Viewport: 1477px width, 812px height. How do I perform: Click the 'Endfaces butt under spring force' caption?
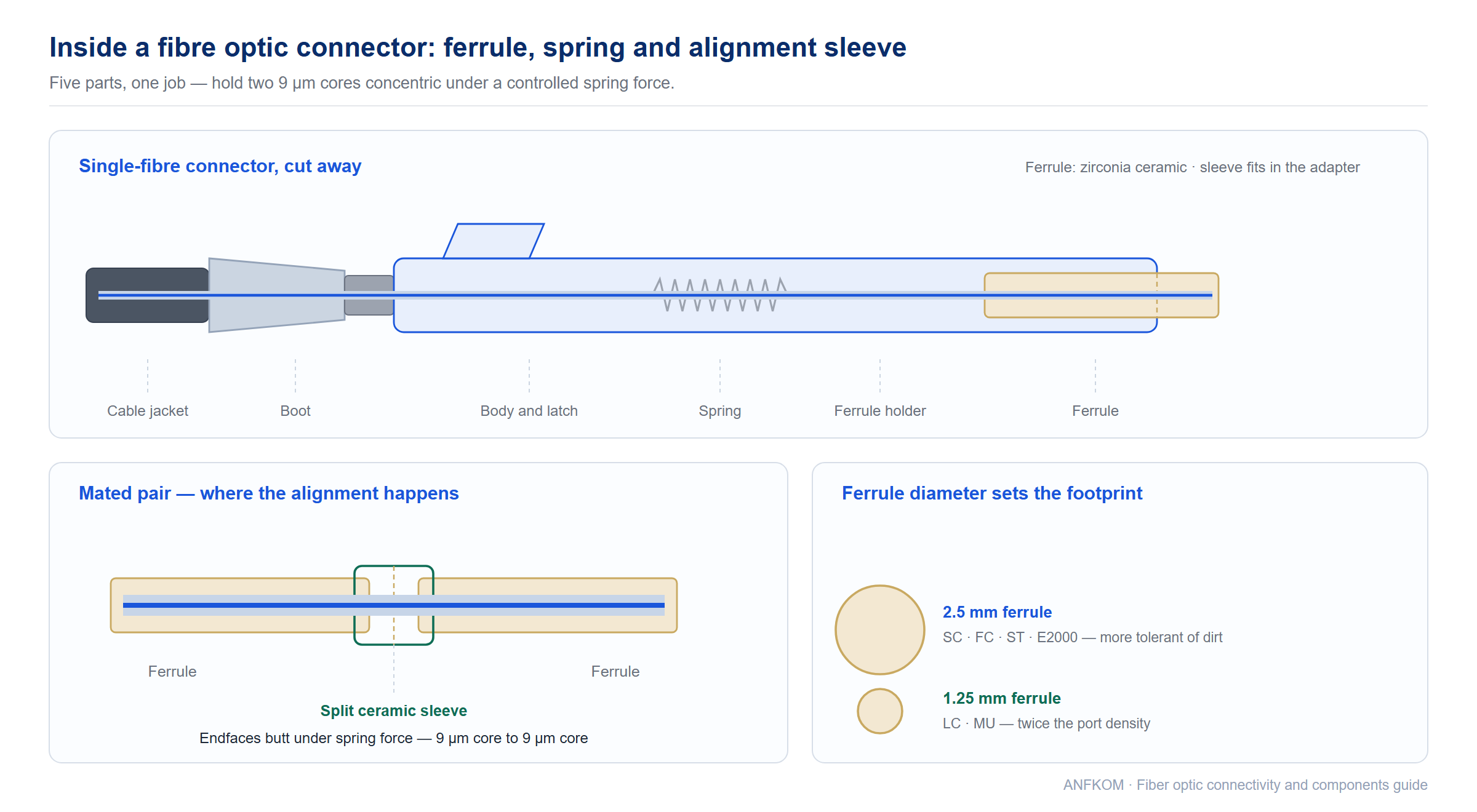[x=394, y=738]
